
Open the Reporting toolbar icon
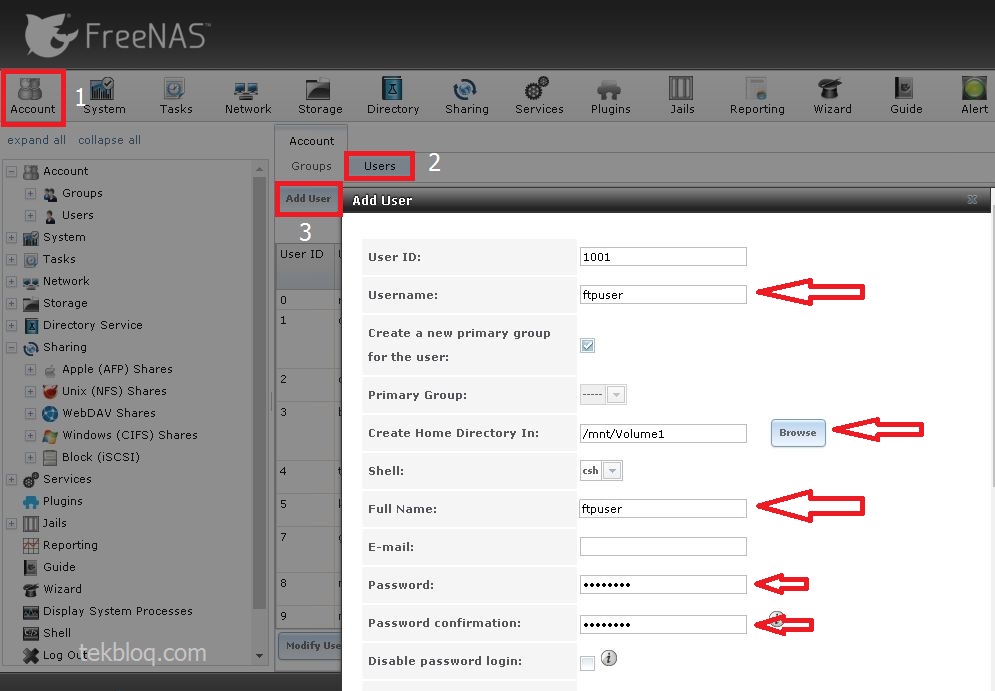point(757,97)
